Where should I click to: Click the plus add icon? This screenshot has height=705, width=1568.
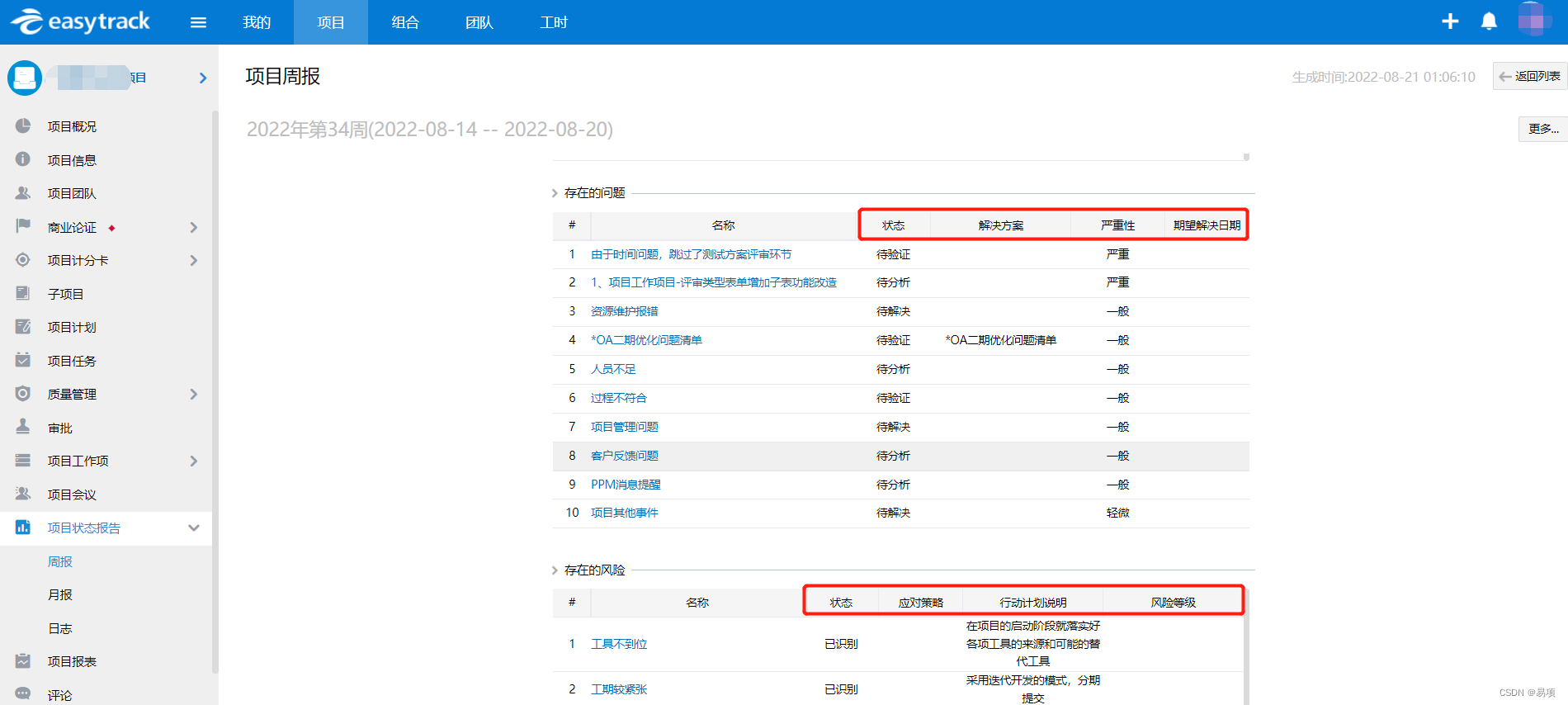pos(1450,21)
